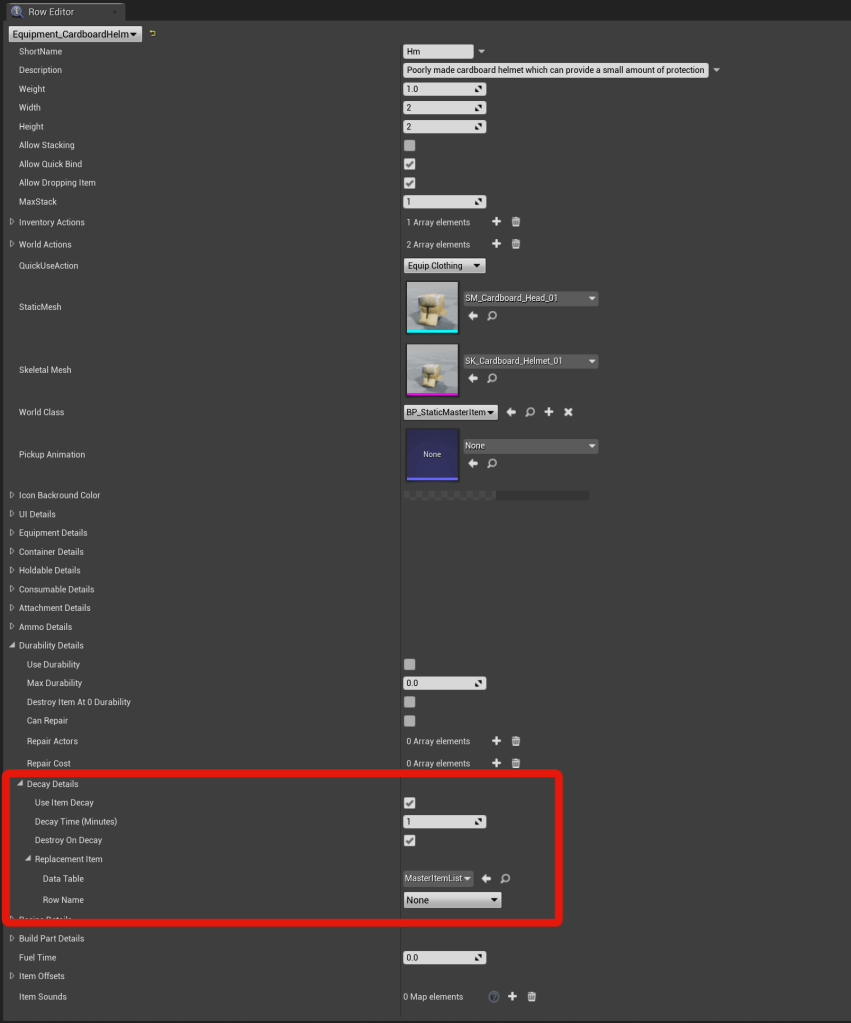Screen dimensions: 851x1023
Task: Empty the Item Sounds map
Action: [532, 997]
